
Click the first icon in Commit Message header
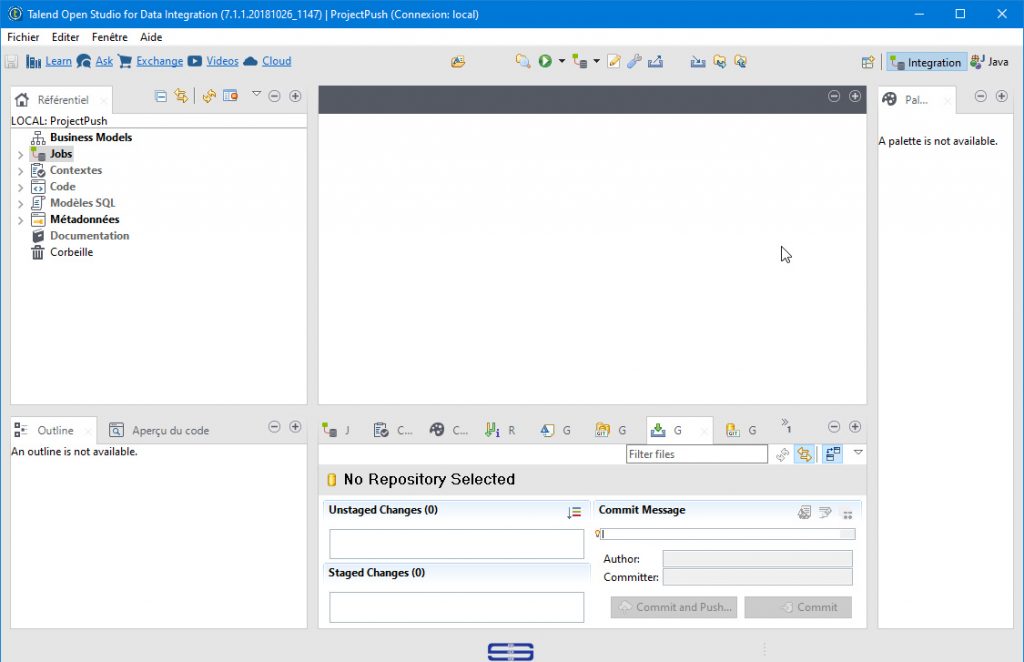tap(805, 512)
